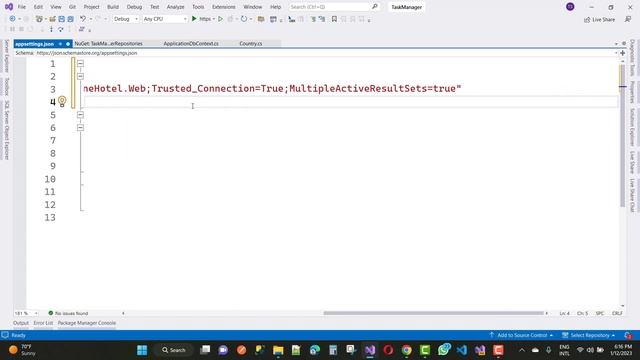Switch to Country.cs tab

pos(251,44)
